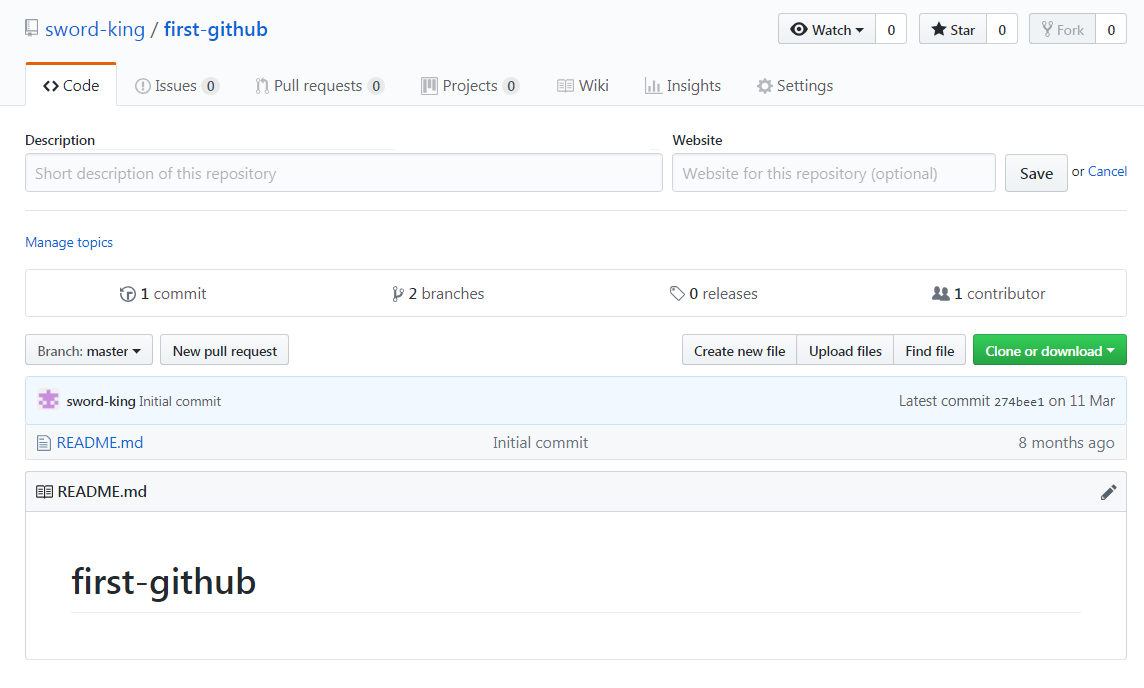Focus the Website input field

834,173
